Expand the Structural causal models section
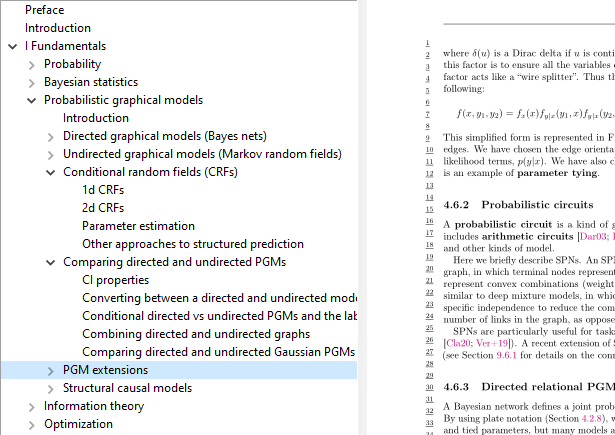Screen dimensions: 615x435 pyautogui.click(x=51, y=389)
